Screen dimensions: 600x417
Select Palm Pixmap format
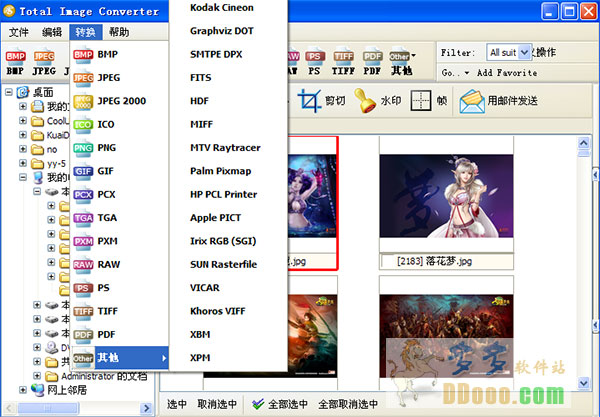(x=228, y=171)
